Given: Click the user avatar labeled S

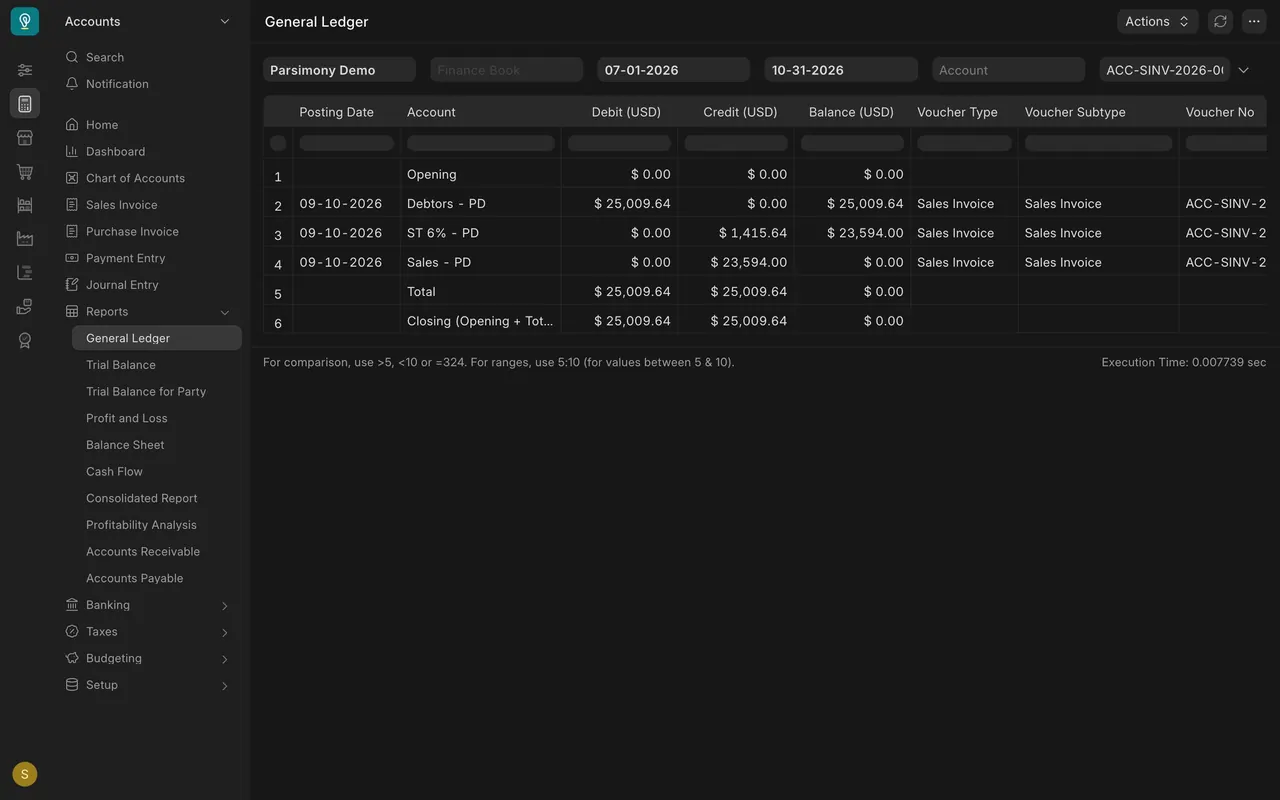Looking at the screenshot, I should pos(25,774).
